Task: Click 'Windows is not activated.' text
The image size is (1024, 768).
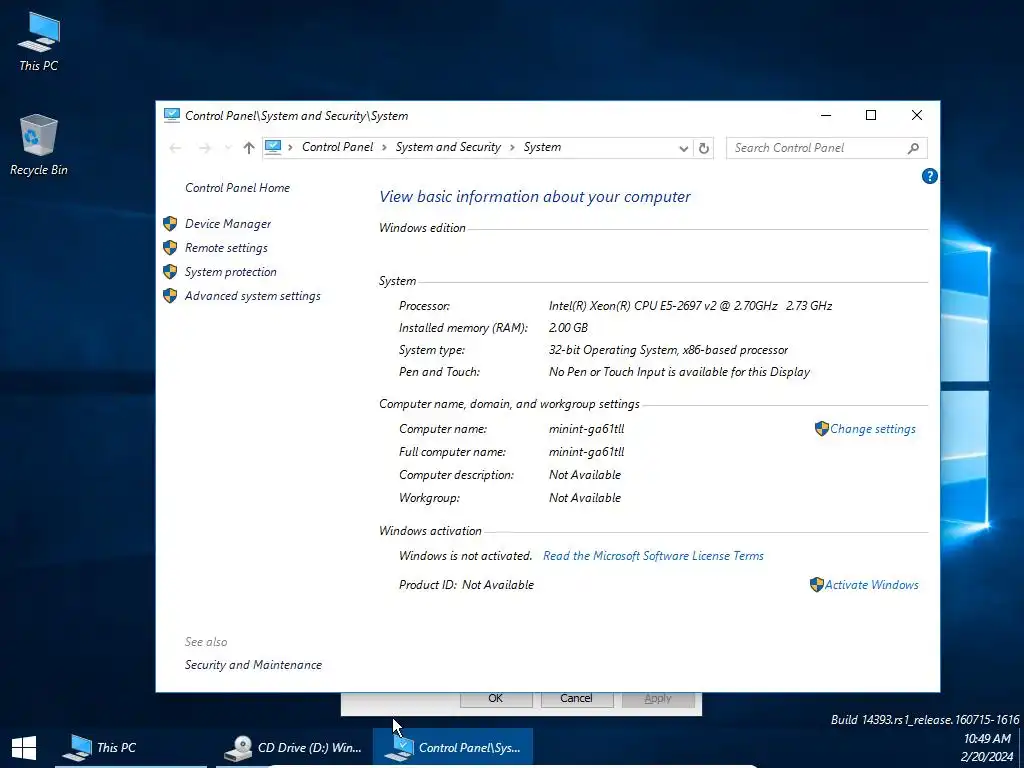Action: pyautogui.click(x=466, y=556)
